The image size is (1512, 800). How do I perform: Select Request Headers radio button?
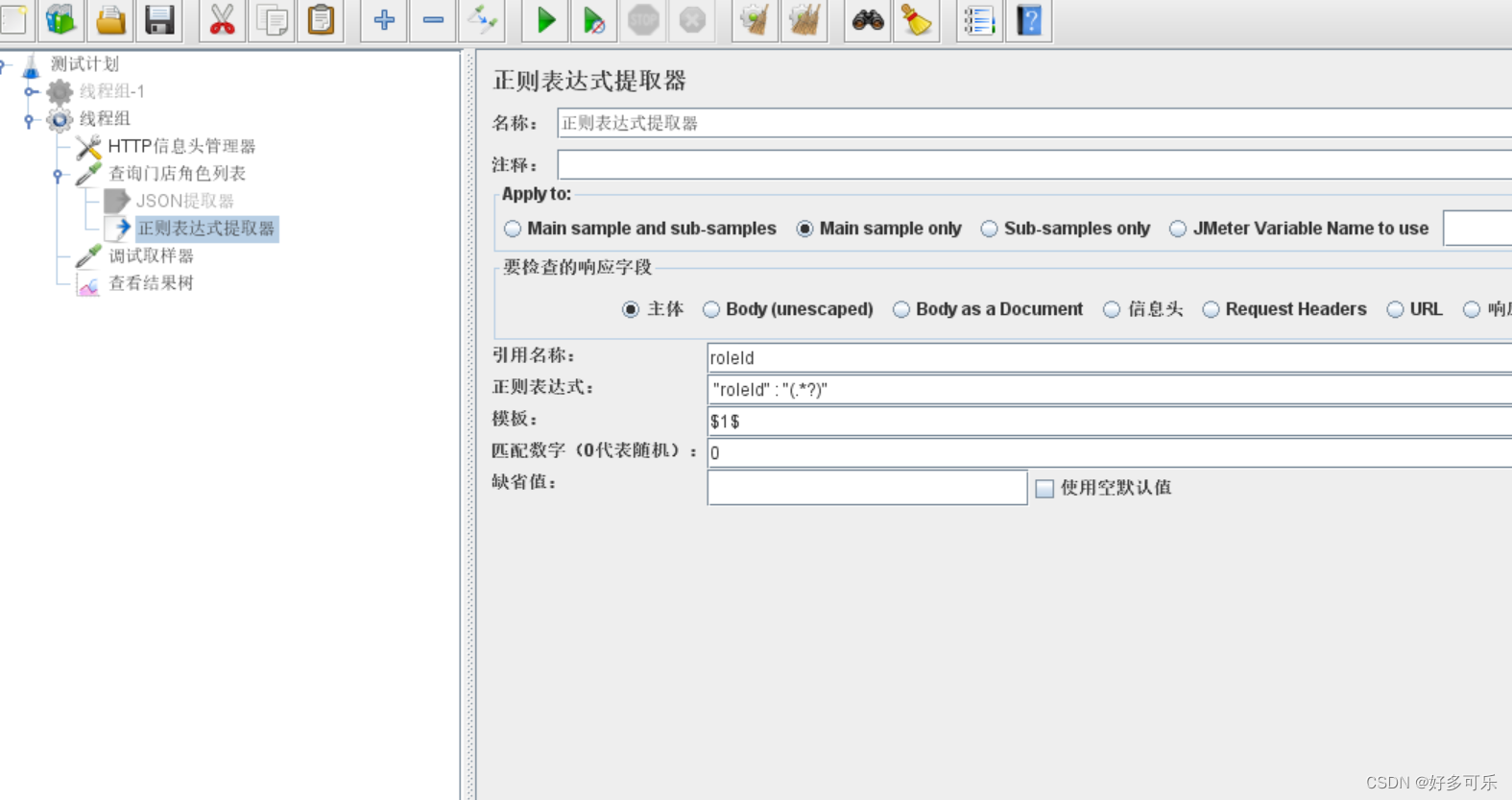[1212, 309]
